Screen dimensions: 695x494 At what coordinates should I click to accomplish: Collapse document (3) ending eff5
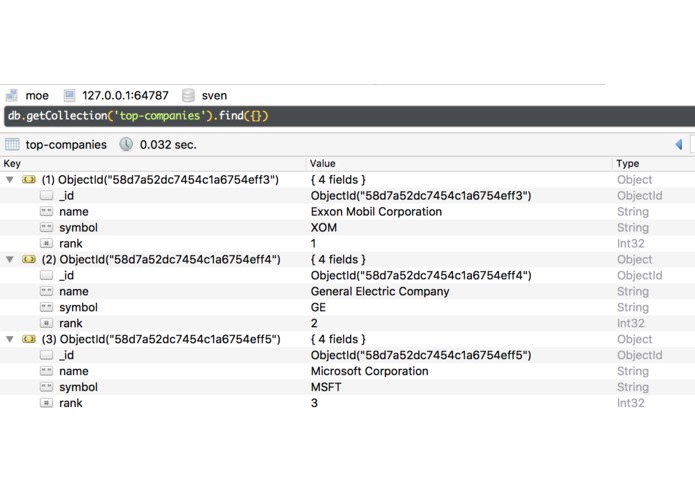[x=10, y=339]
